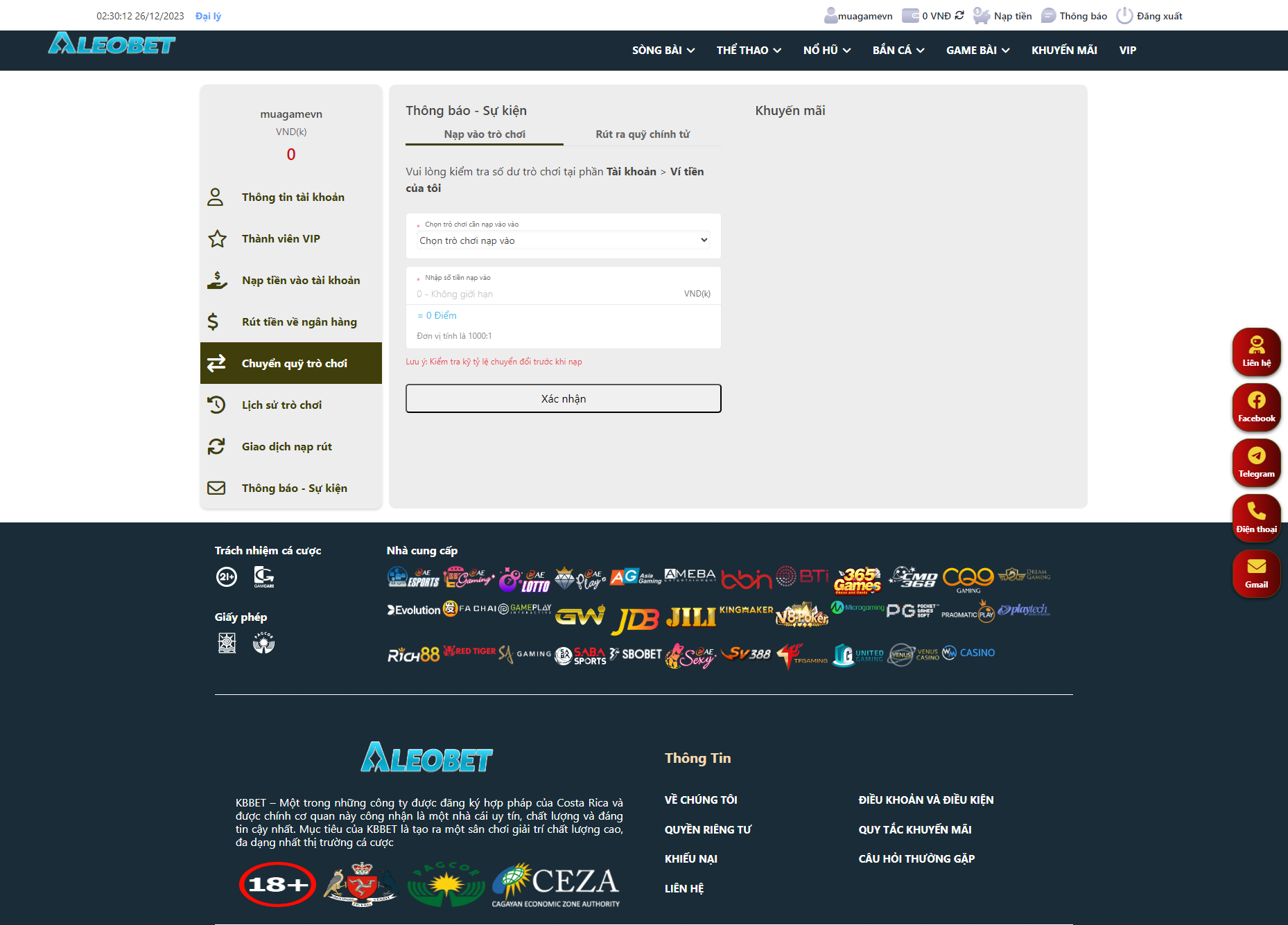Image resolution: width=1288 pixels, height=925 pixels.
Task: Expand the NỔ HŨ menu
Action: tap(827, 50)
